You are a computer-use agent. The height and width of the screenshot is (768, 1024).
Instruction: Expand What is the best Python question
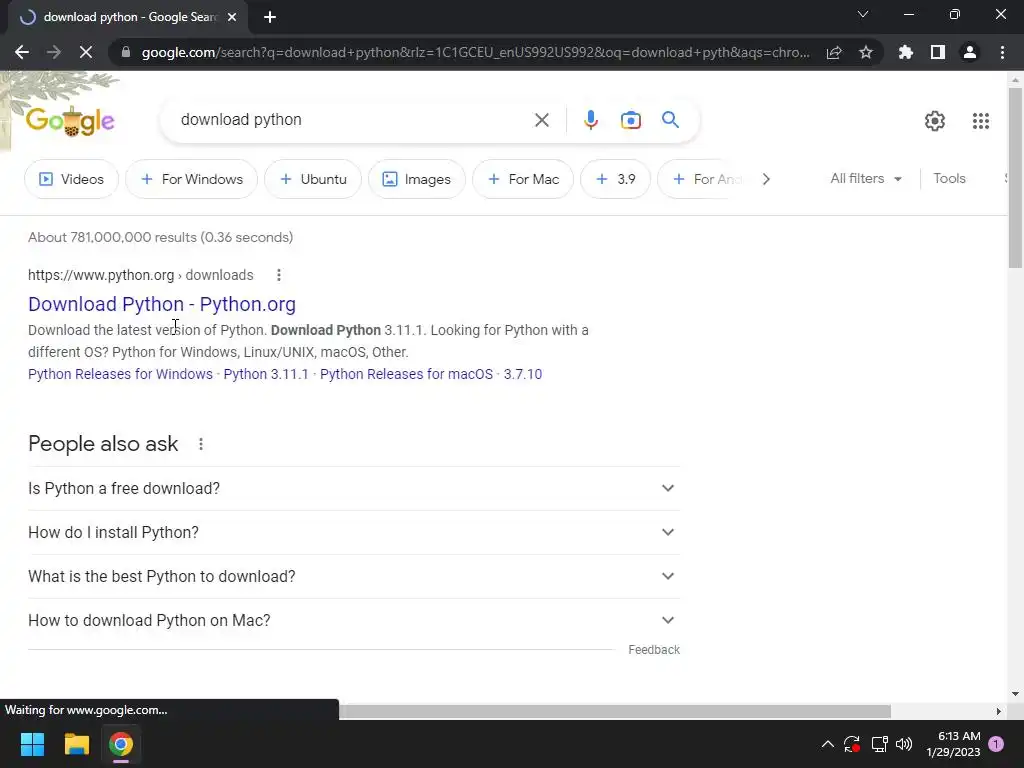[354, 576]
